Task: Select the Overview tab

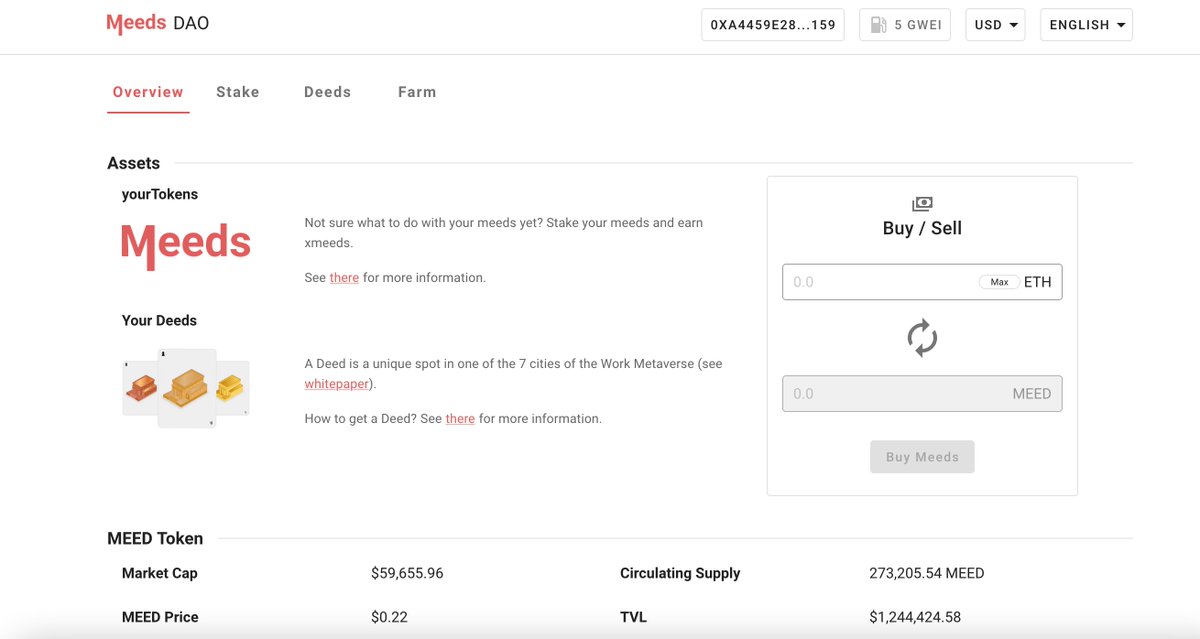Action: pos(148,92)
